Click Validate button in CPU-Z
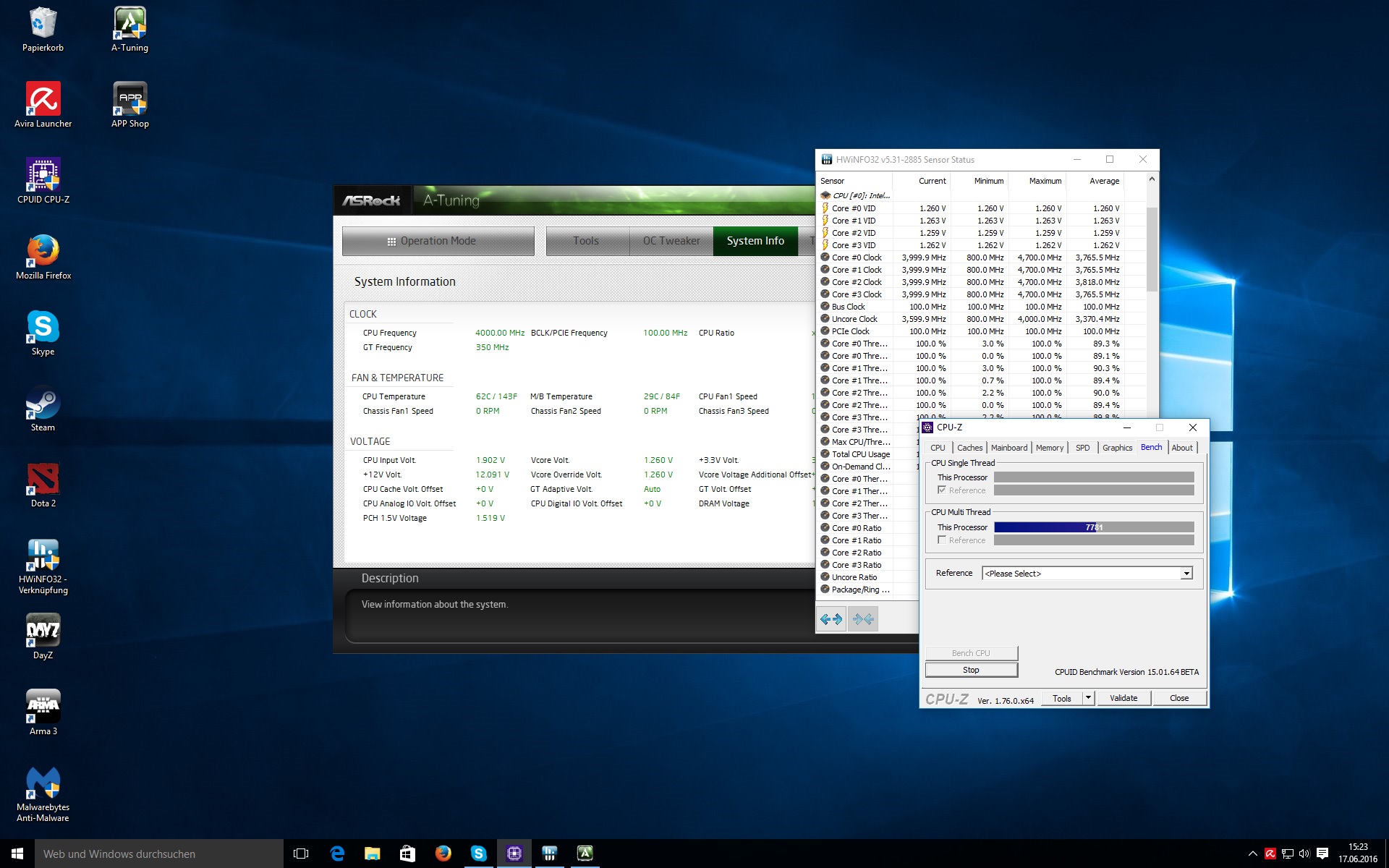This screenshot has width=1389, height=868. [1123, 698]
